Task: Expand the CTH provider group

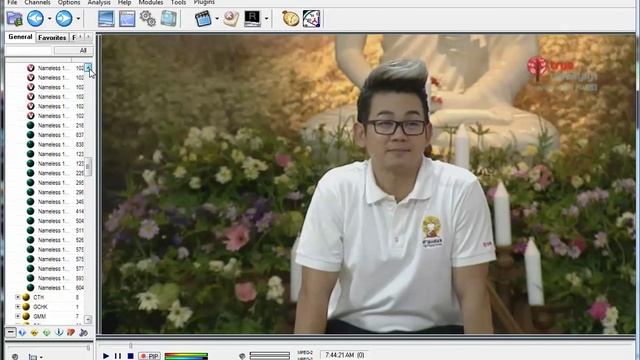Action: 18,297
